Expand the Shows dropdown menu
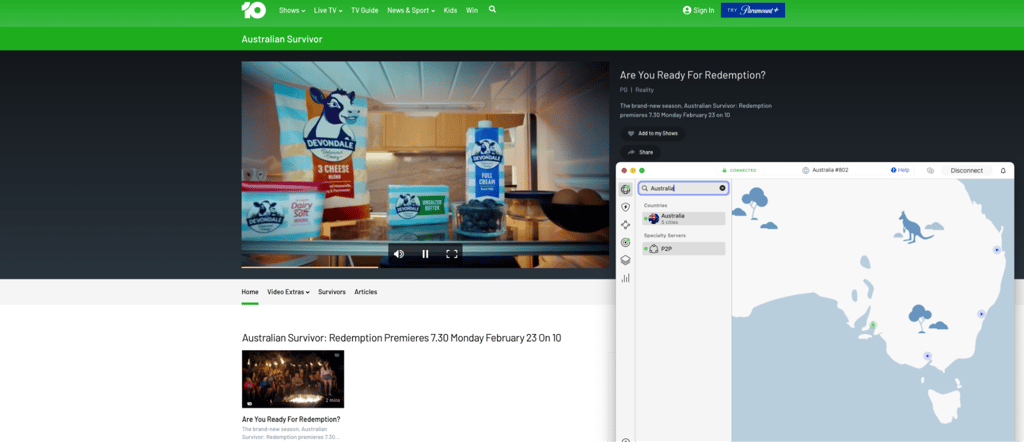 click(x=292, y=10)
